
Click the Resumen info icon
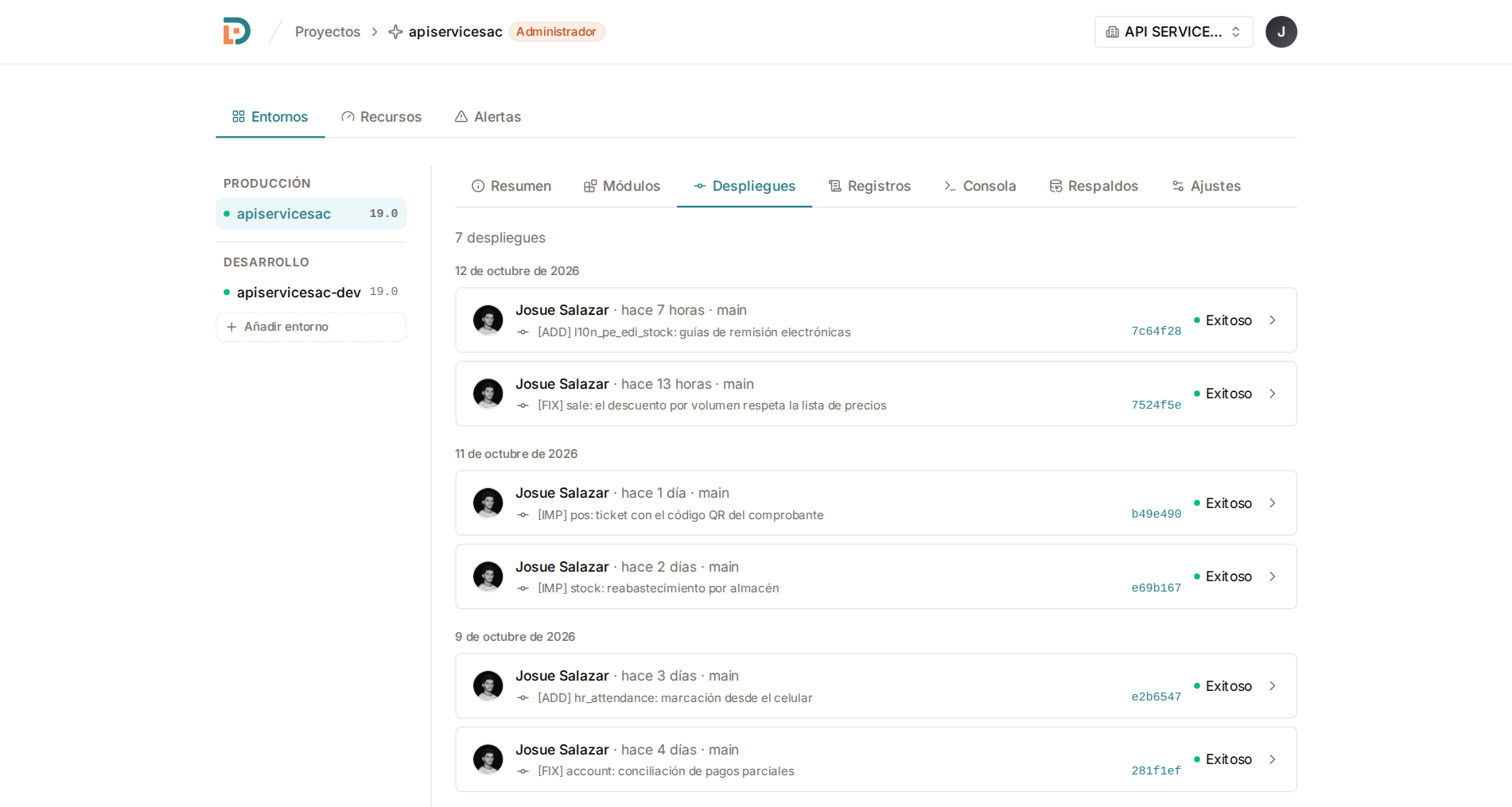coord(478,186)
